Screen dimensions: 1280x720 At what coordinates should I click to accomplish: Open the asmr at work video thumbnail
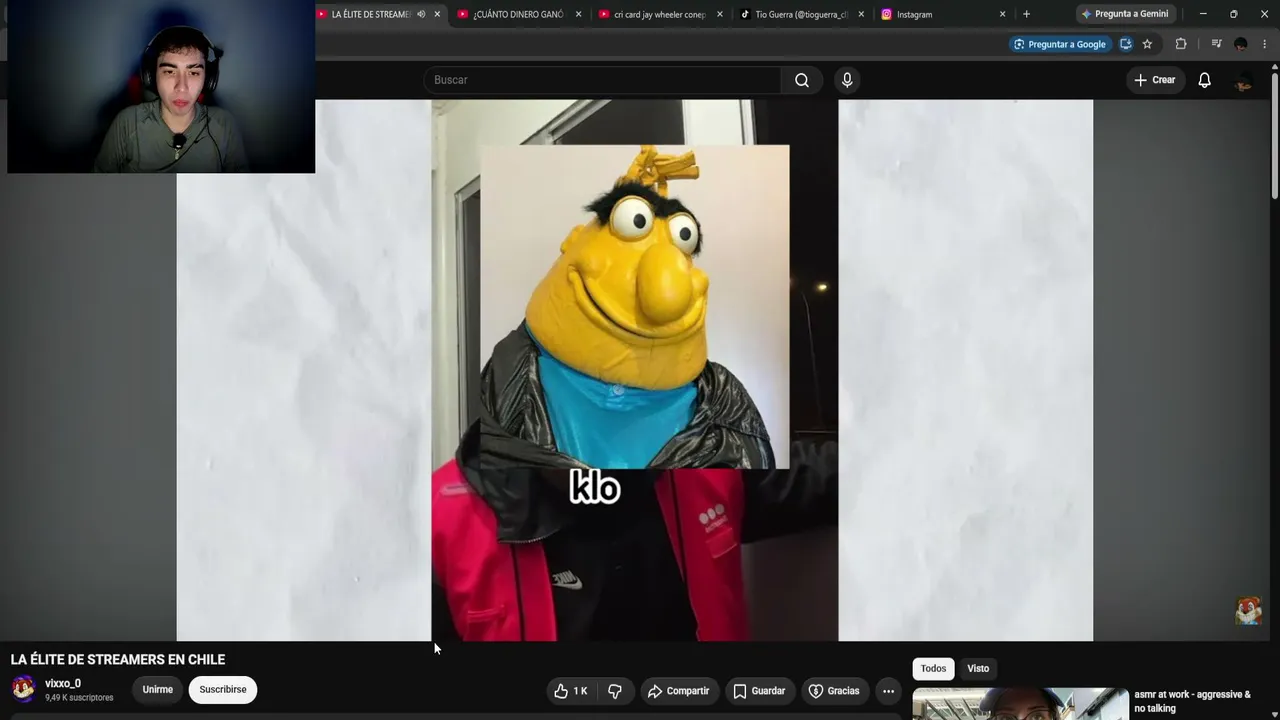[1021, 704]
